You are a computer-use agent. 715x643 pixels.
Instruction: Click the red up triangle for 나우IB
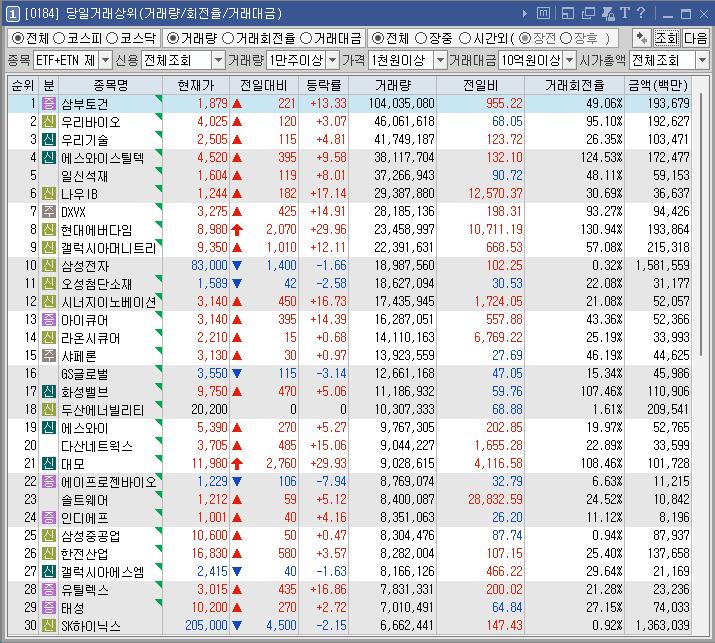[237, 193]
